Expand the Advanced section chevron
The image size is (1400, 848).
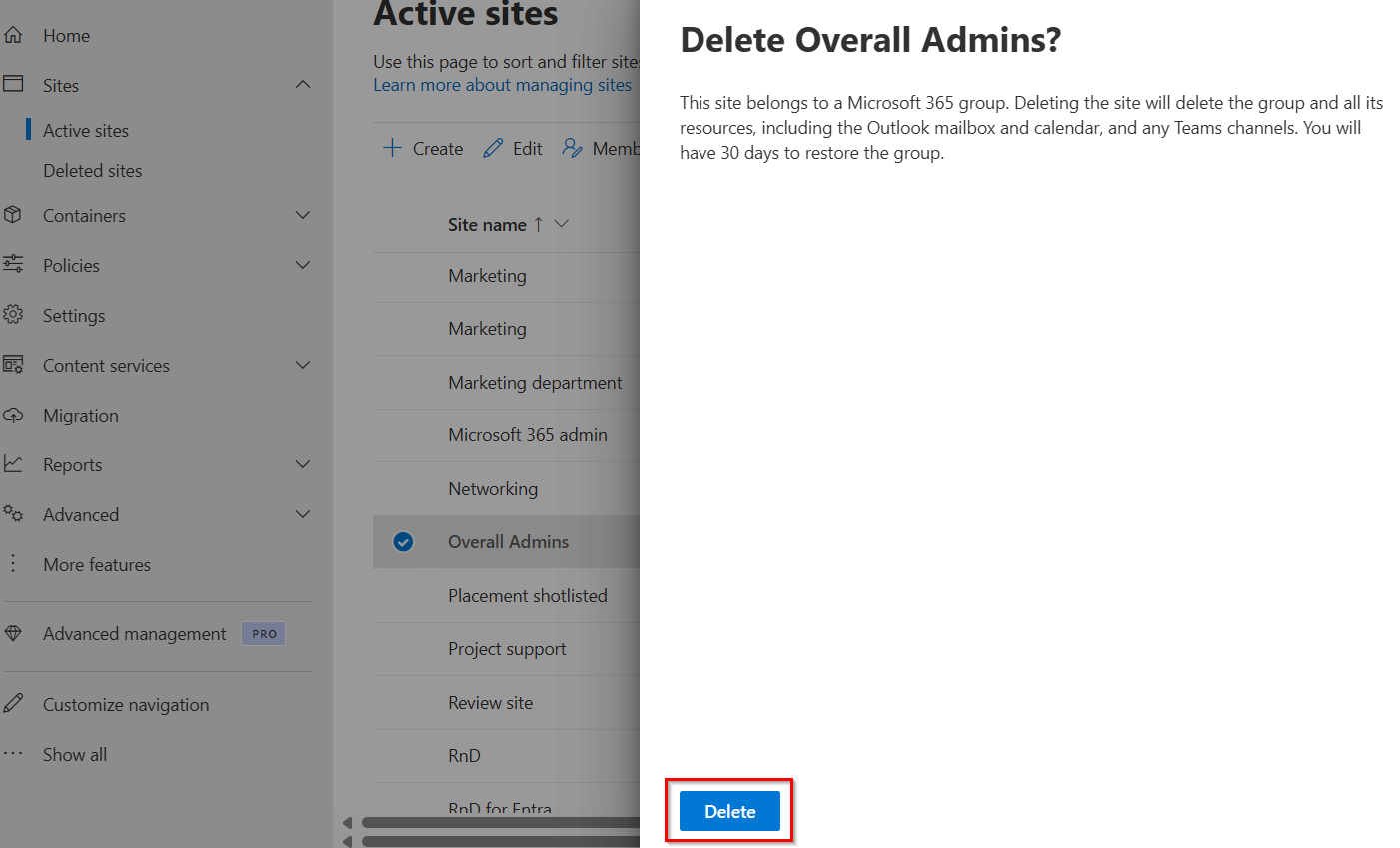303,514
